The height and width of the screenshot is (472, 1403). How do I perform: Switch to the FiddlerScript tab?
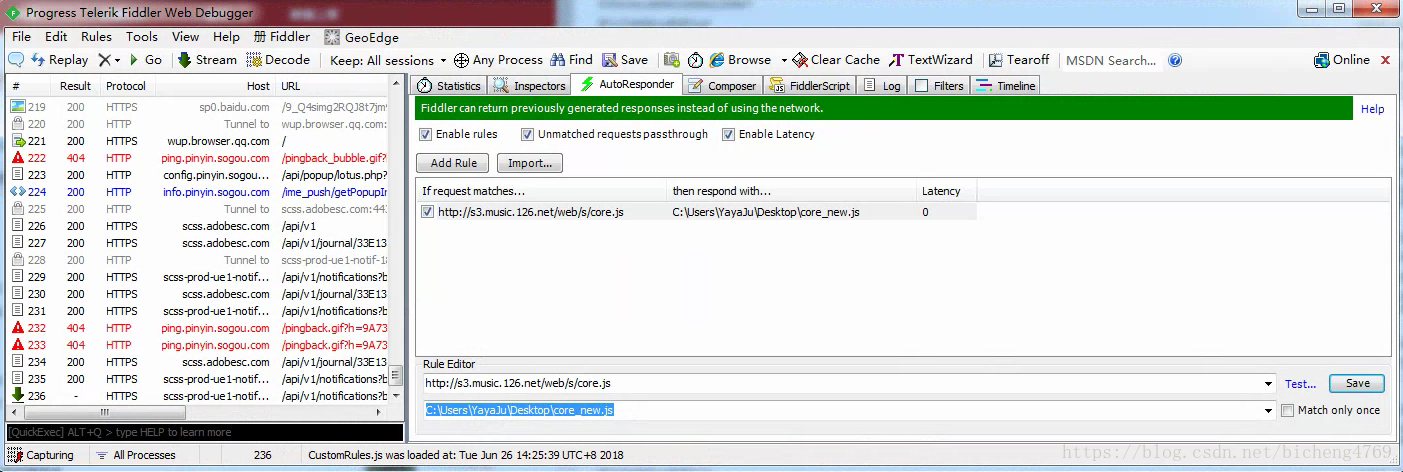point(810,86)
